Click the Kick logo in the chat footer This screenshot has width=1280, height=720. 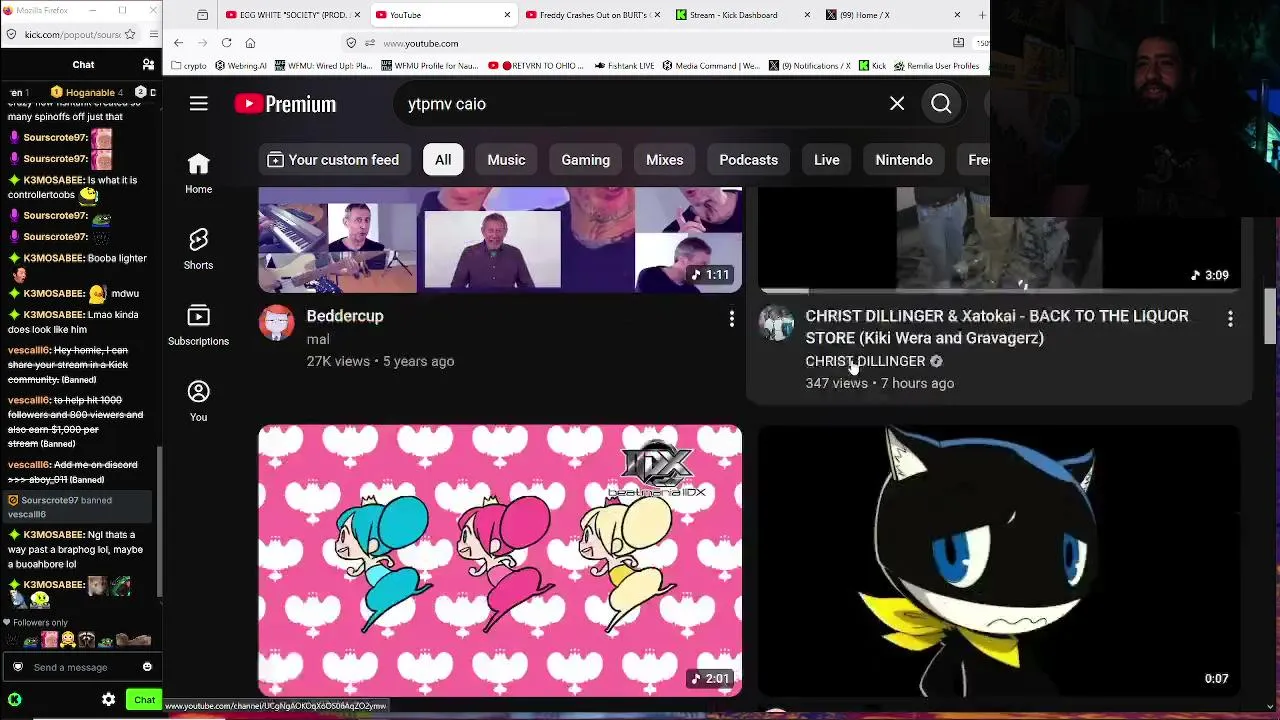click(14, 700)
